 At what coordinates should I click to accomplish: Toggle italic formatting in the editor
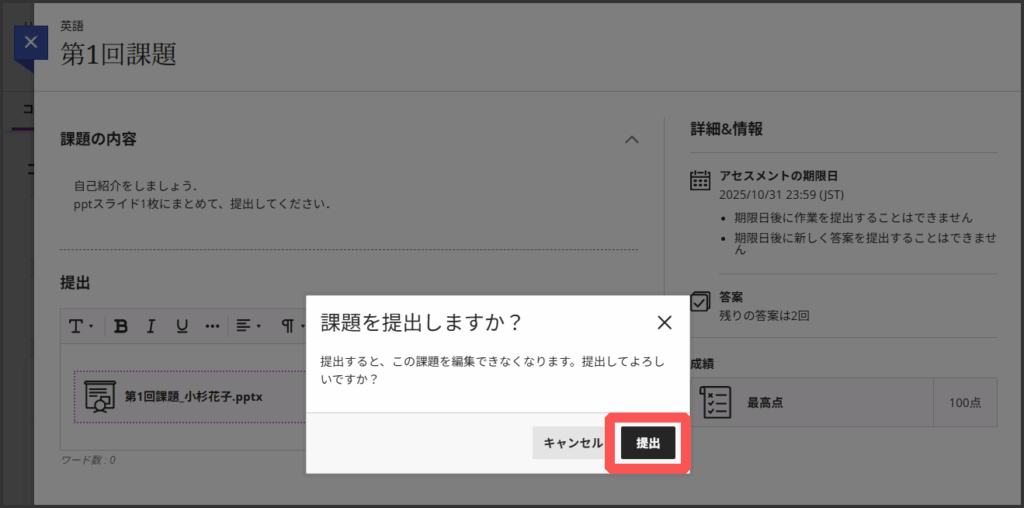pos(151,326)
